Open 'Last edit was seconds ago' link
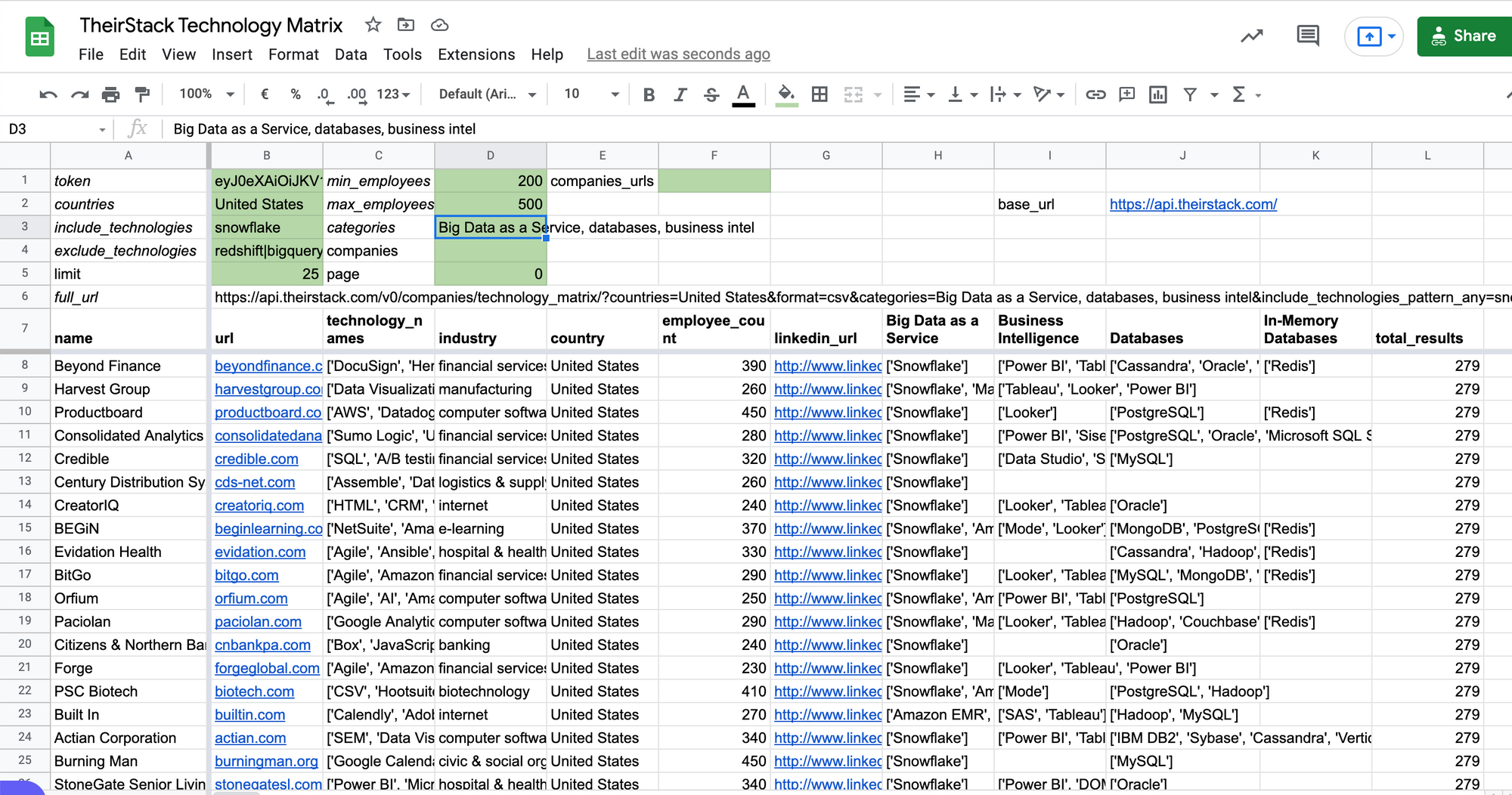Screen dimensions: 1512x795 tap(678, 54)
